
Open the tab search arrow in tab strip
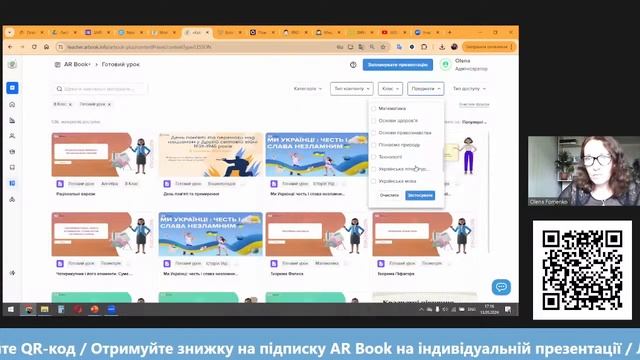(10, 32)
